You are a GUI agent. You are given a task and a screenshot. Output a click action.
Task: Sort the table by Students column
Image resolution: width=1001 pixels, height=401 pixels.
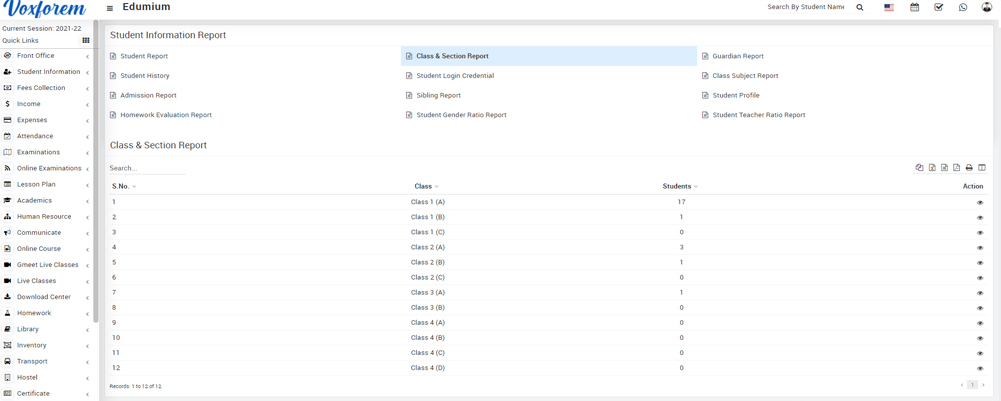pyautogui.click(x=680, y=186)
